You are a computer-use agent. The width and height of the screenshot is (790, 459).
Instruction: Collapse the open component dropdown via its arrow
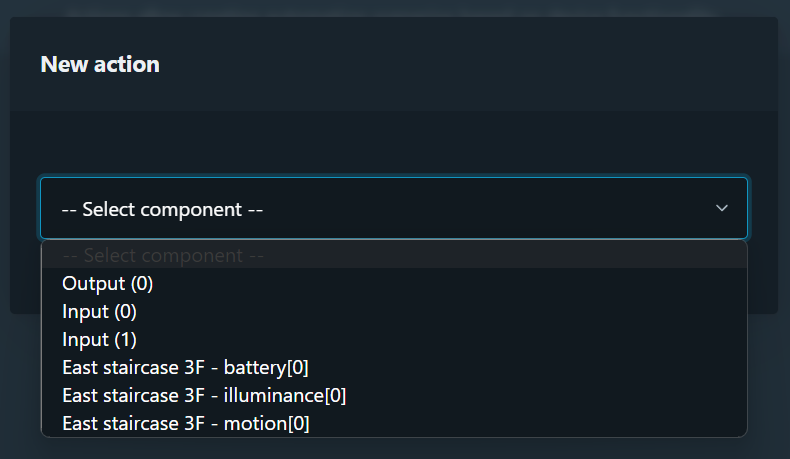pyautogui.click(x=722, y=208)
